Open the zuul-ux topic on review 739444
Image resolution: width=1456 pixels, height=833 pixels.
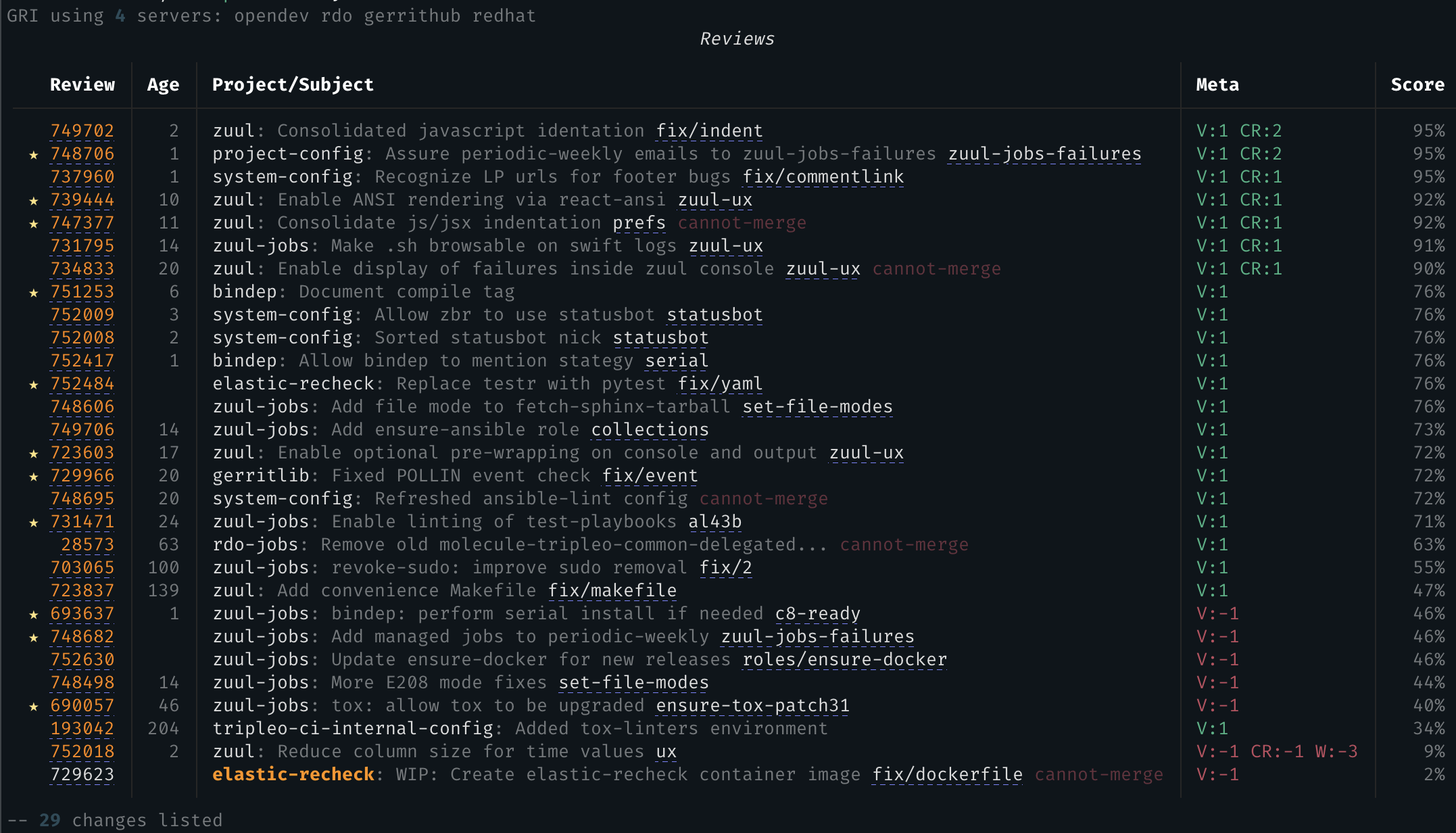714,199
